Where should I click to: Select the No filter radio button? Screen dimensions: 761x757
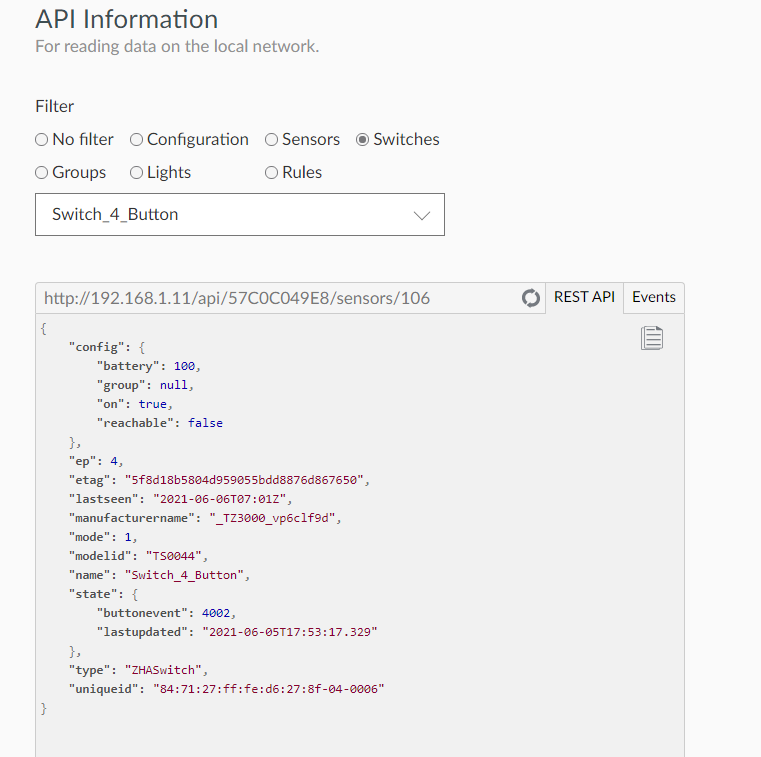(x=42, y=140)
